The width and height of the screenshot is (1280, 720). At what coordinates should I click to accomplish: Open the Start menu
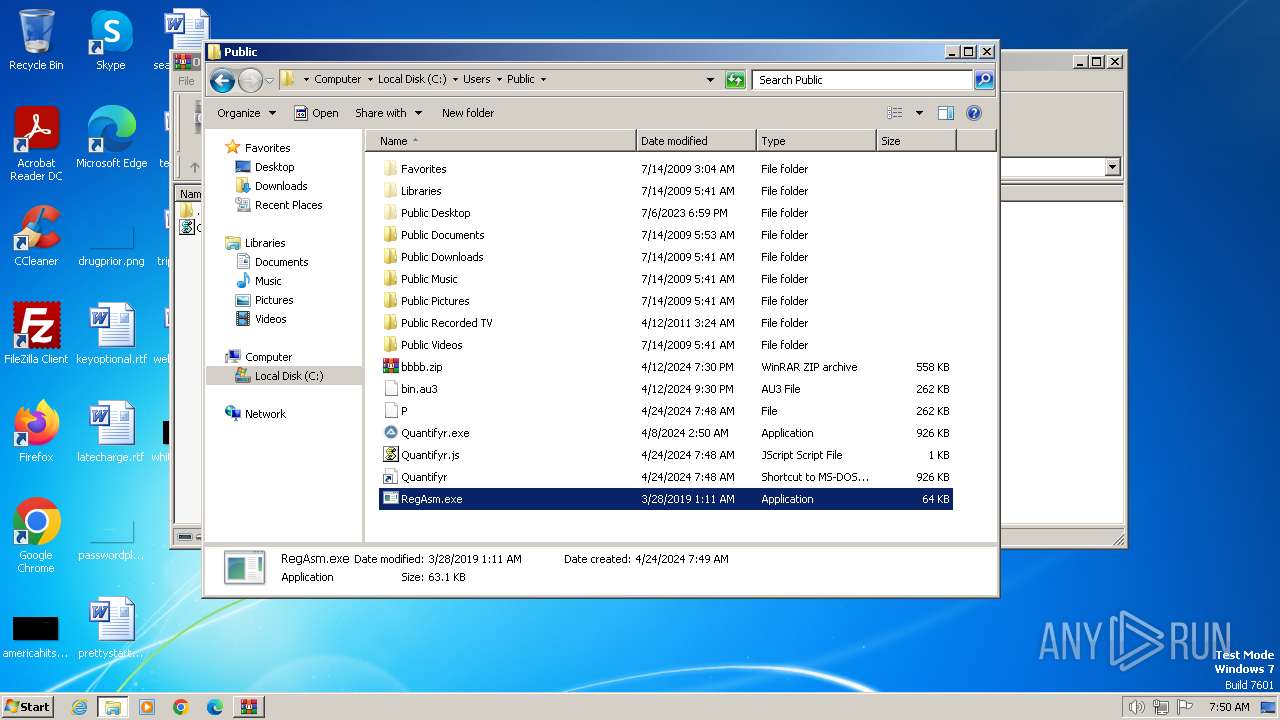point(28,707)
